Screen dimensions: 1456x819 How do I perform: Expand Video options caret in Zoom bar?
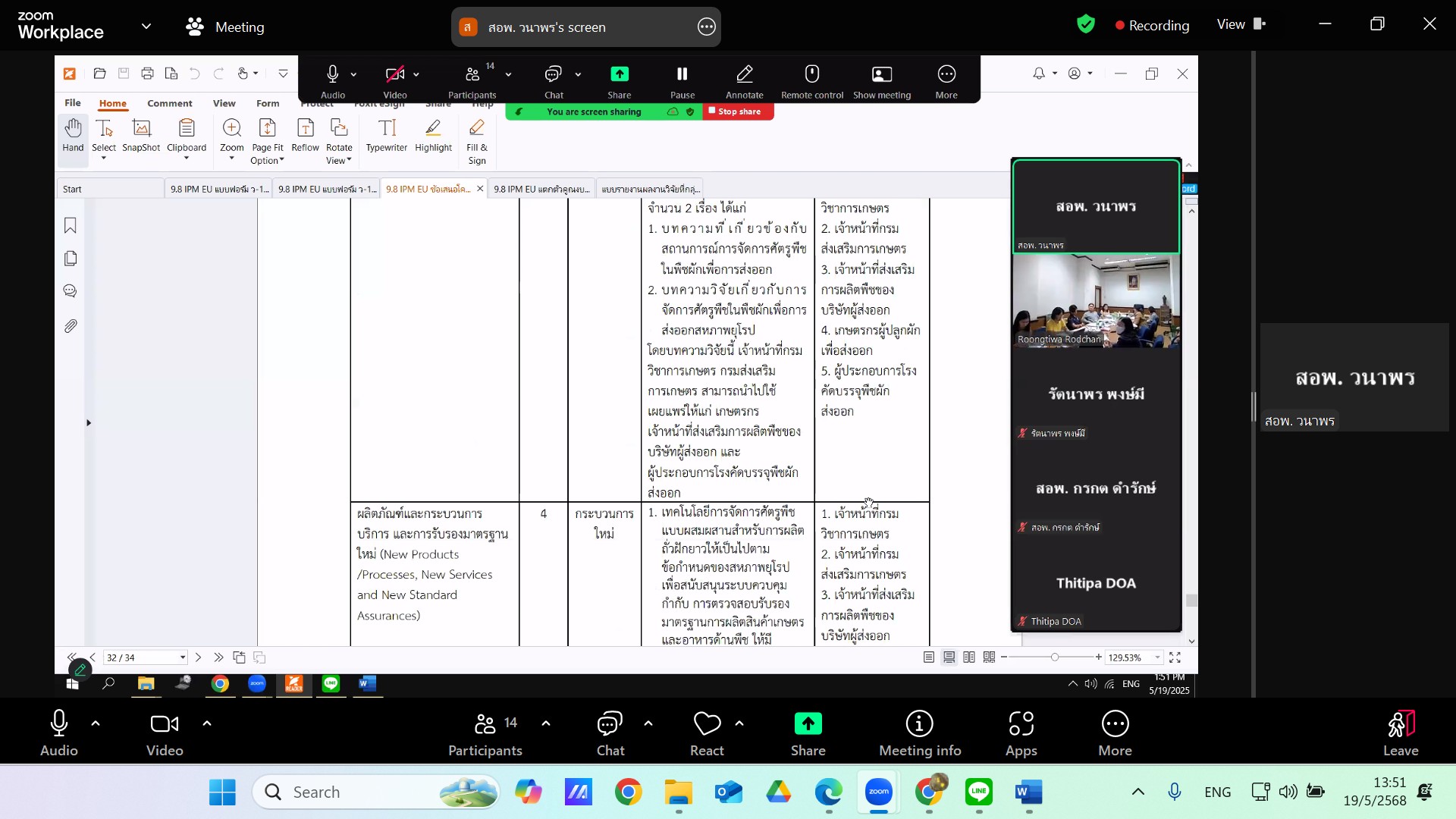click(206, 723)
